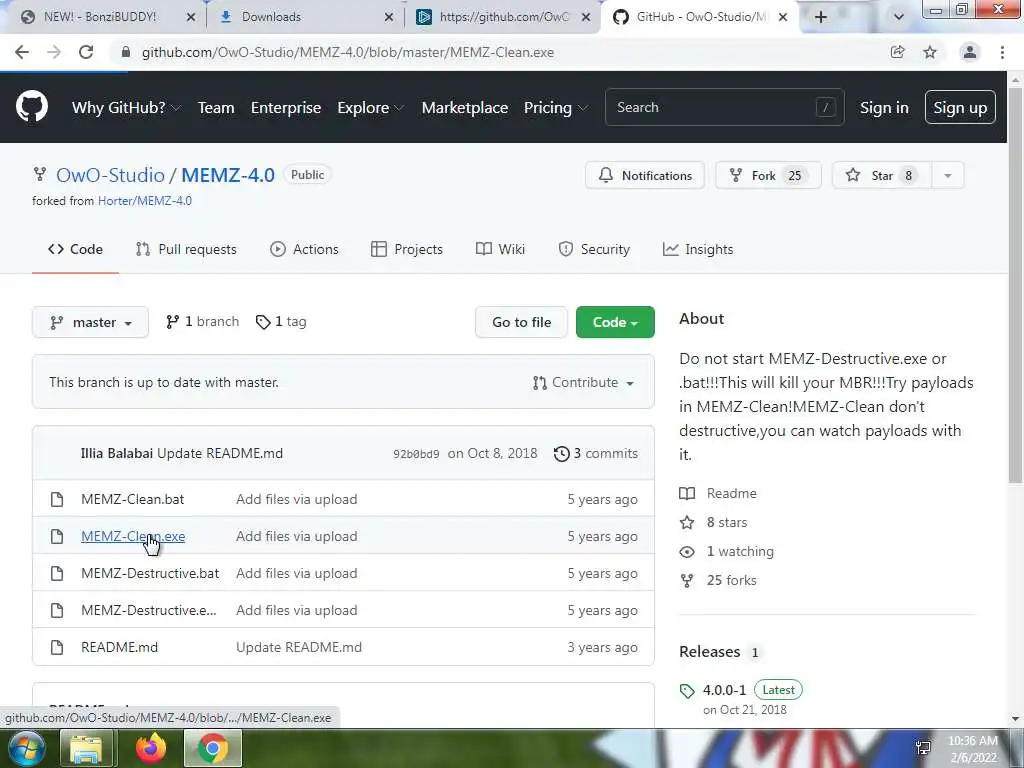This screenshot has height=768, width=1024.
Task: Switch to the Wiki tab
Action: tap(500, 249)
